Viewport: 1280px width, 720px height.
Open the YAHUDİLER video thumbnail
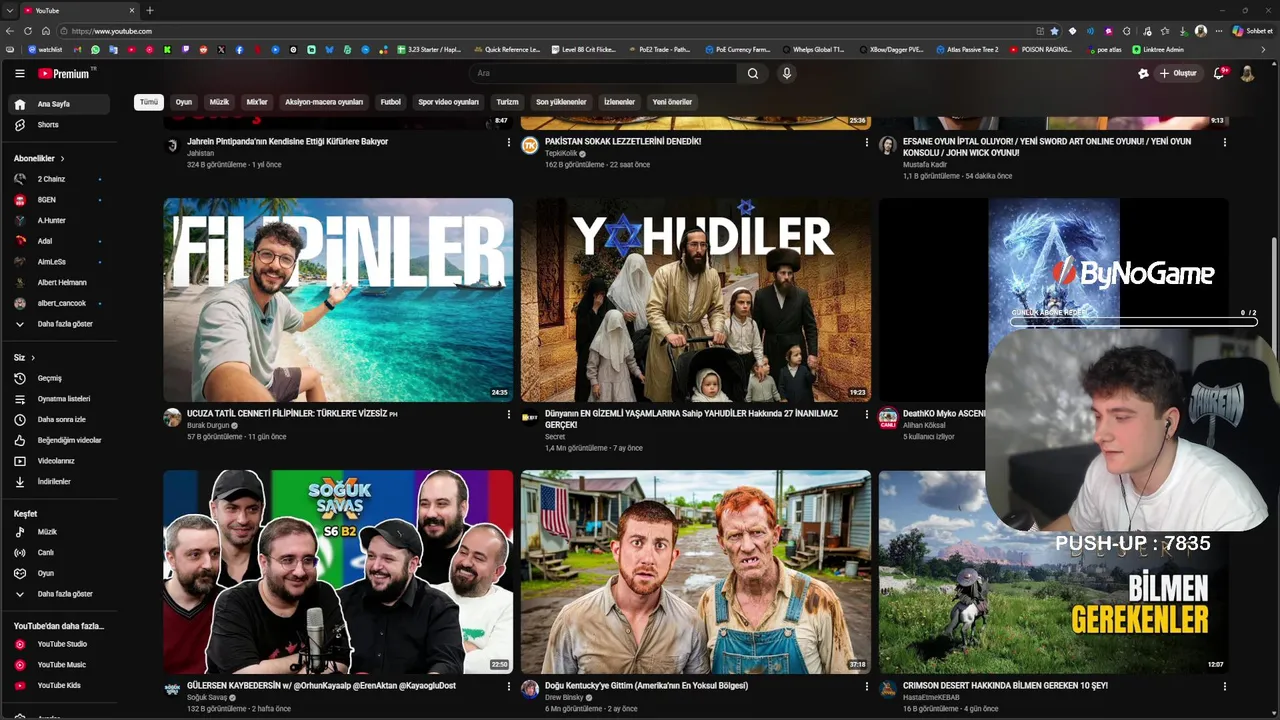pyautogui.click(x=695, y=300)
